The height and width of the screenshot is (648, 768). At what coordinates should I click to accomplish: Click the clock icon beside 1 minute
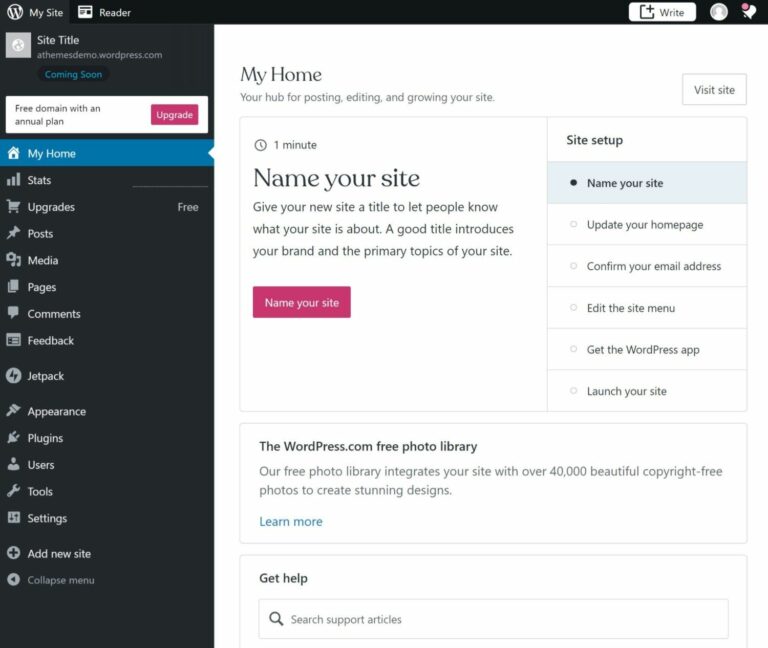click(261, 145)
